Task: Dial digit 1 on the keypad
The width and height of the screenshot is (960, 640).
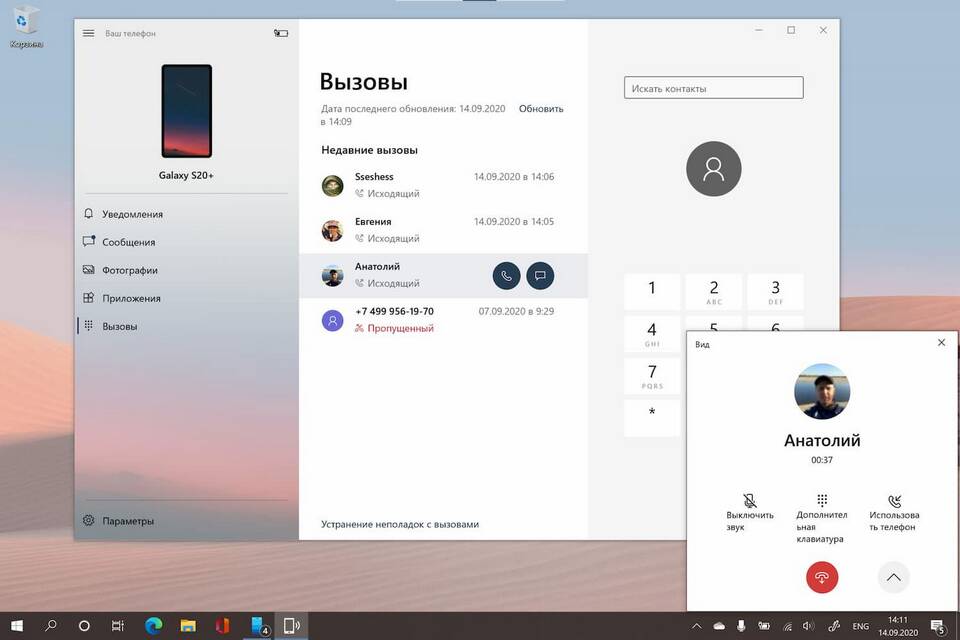Action: click(x=651, y=292)
